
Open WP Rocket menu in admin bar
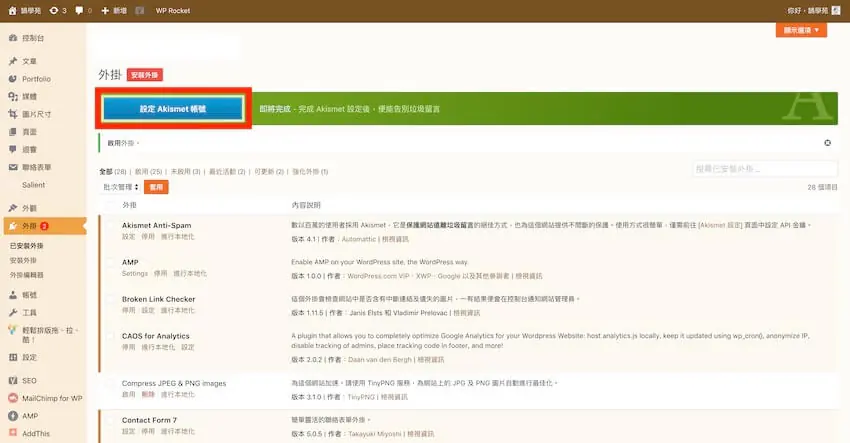[x=173, y=10]
